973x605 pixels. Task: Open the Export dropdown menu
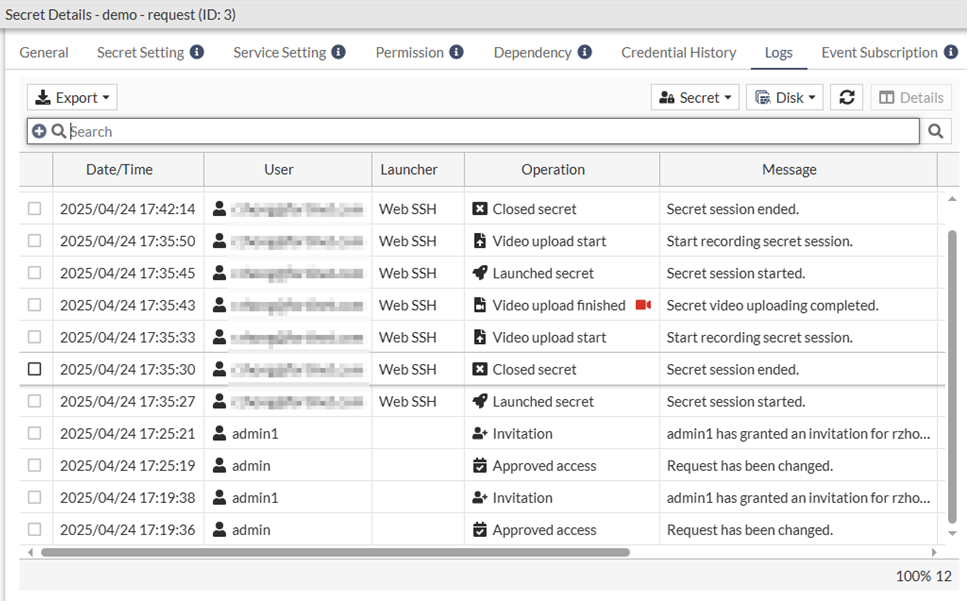(72, 98)
